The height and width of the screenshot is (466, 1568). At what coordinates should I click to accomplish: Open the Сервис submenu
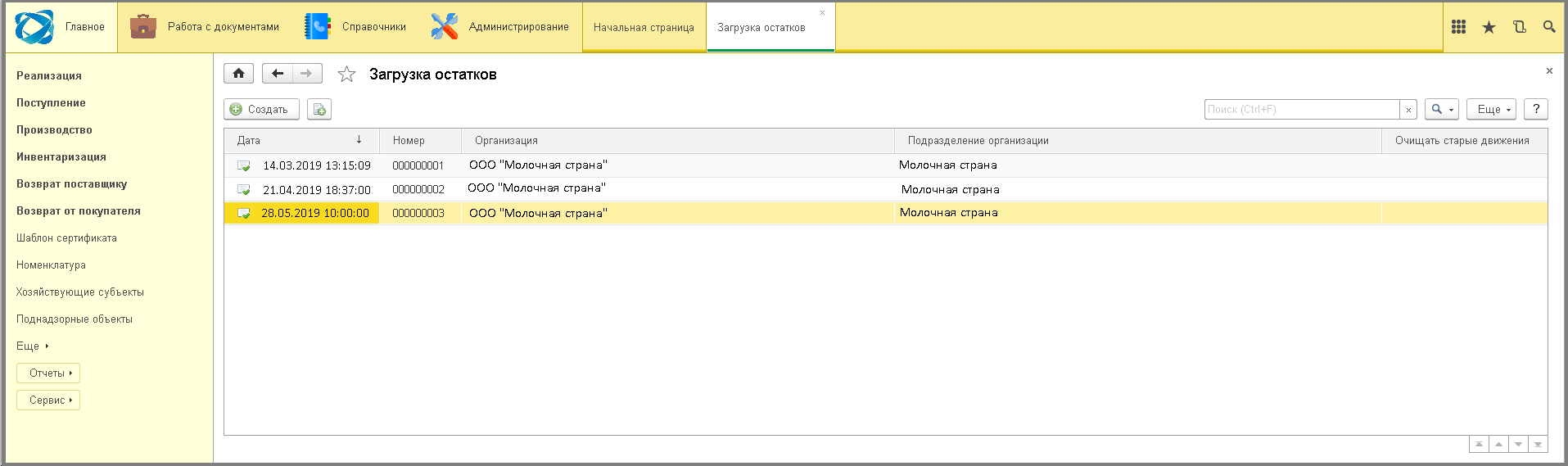point(48,400)
